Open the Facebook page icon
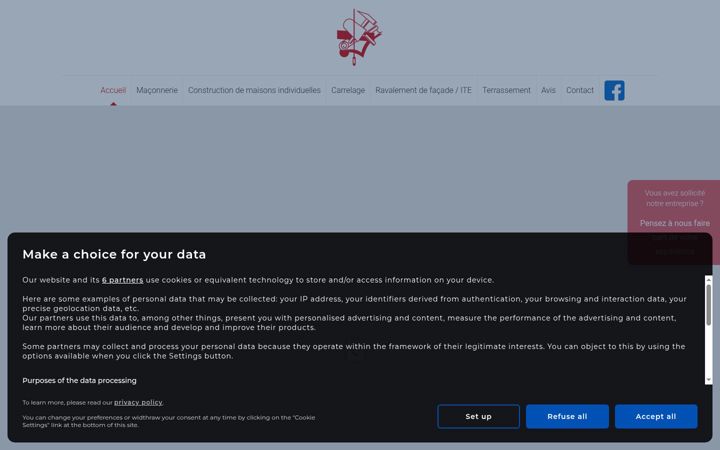Viewport: 720px width, 450px height. 614,90
